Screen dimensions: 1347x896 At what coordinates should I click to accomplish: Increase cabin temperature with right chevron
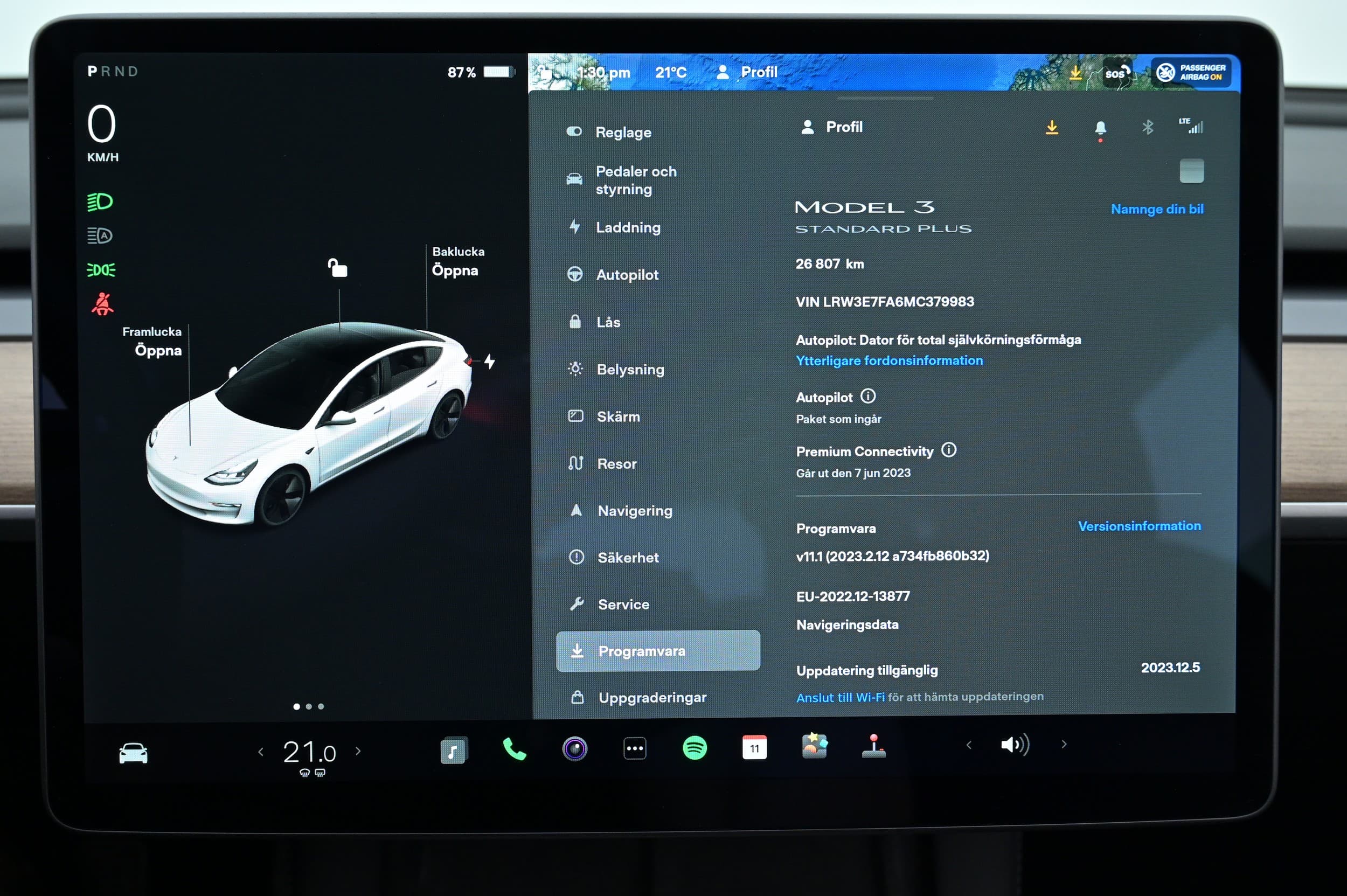[x=358, y=751]
